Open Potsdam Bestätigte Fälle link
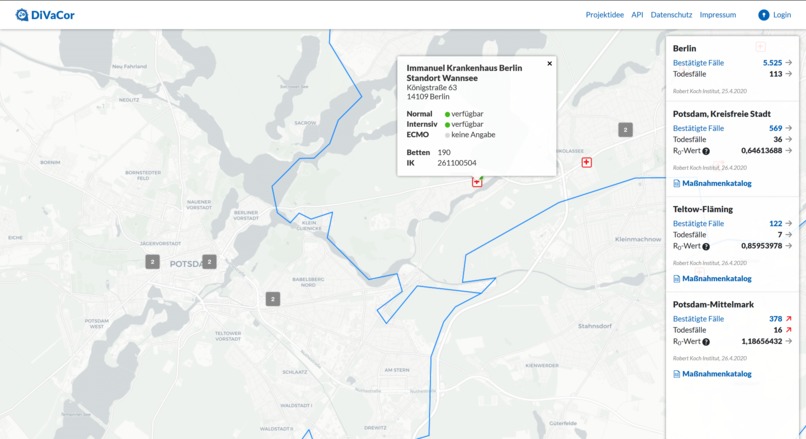The width and height of the screenshot is (806, 439). pos(698,128)
